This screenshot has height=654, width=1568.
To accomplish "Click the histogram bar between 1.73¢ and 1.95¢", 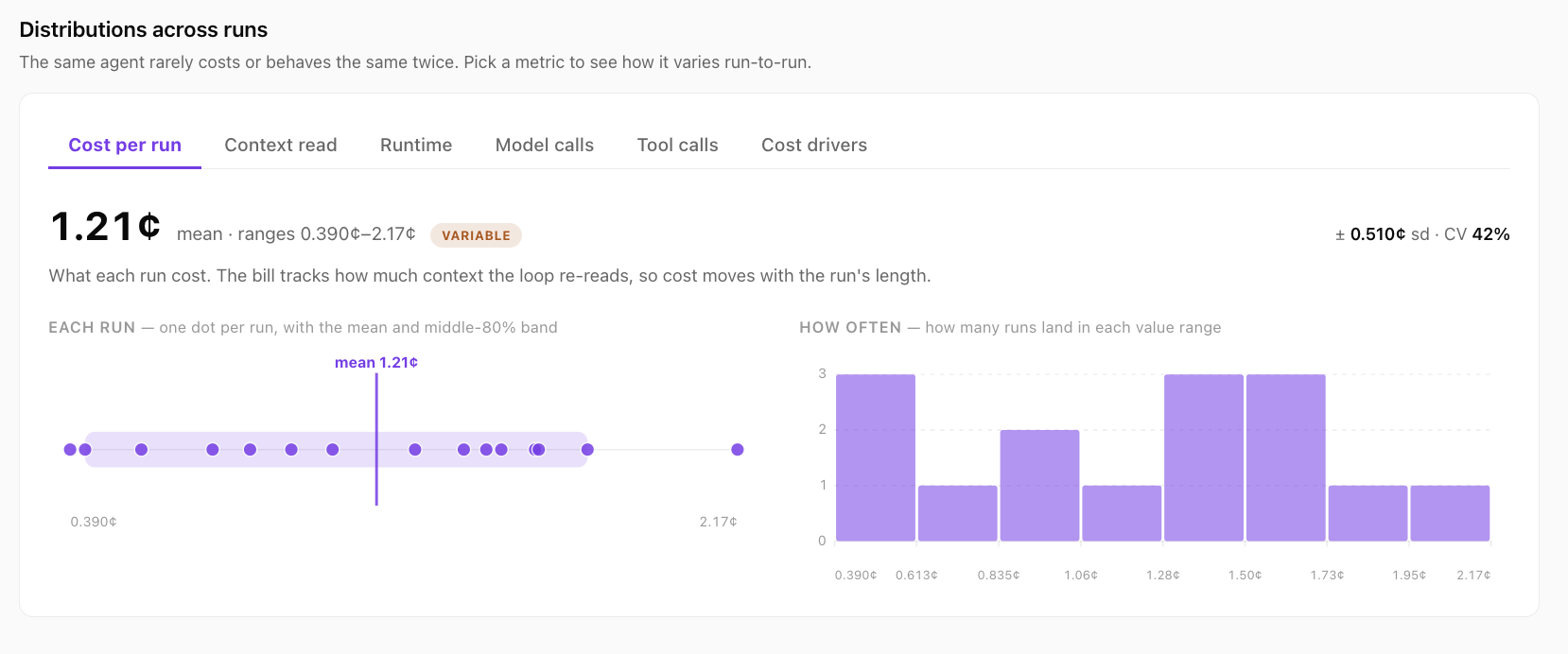I will point(1368,513).
